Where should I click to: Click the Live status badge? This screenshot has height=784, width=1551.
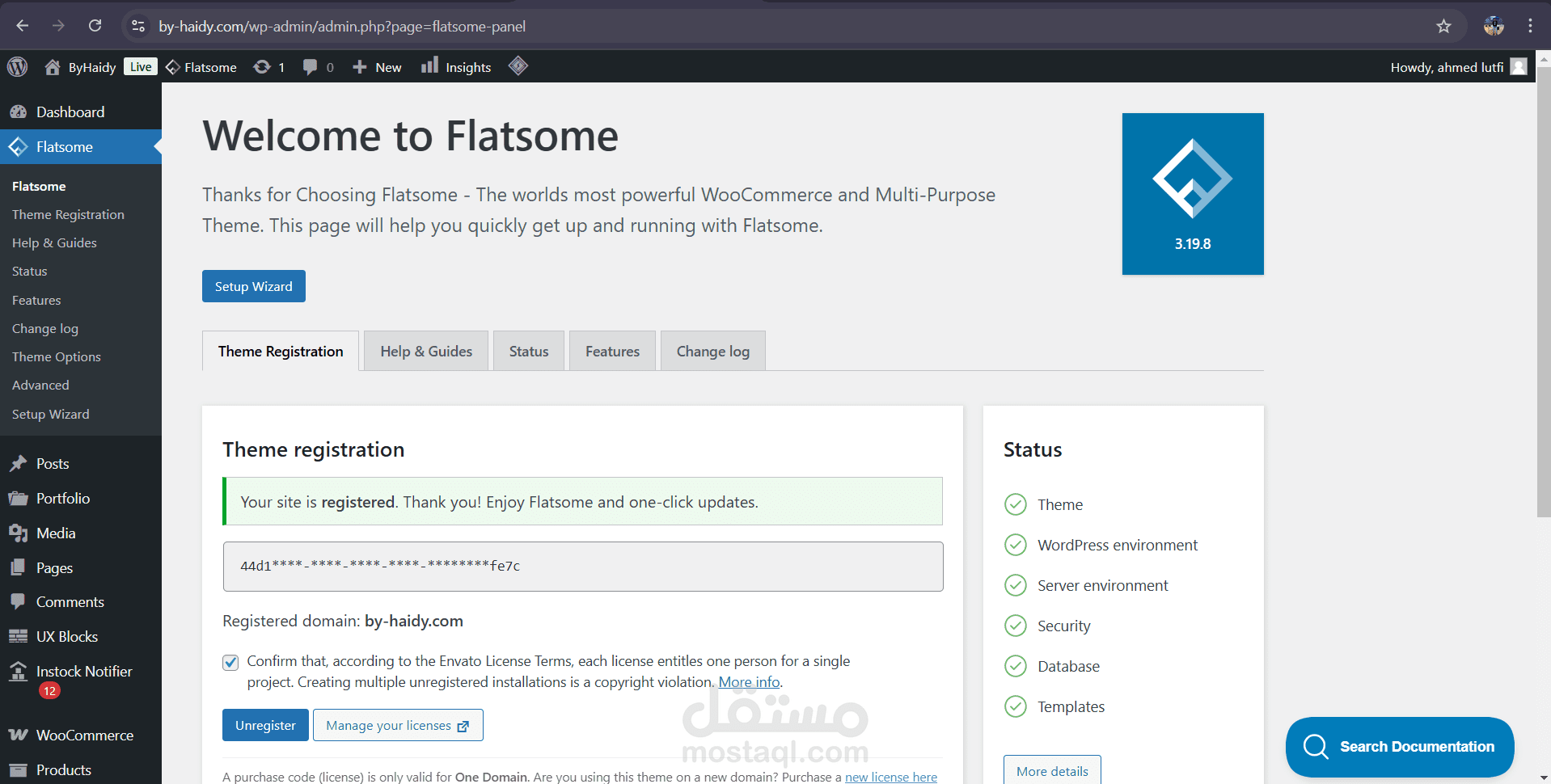point(141,66)
